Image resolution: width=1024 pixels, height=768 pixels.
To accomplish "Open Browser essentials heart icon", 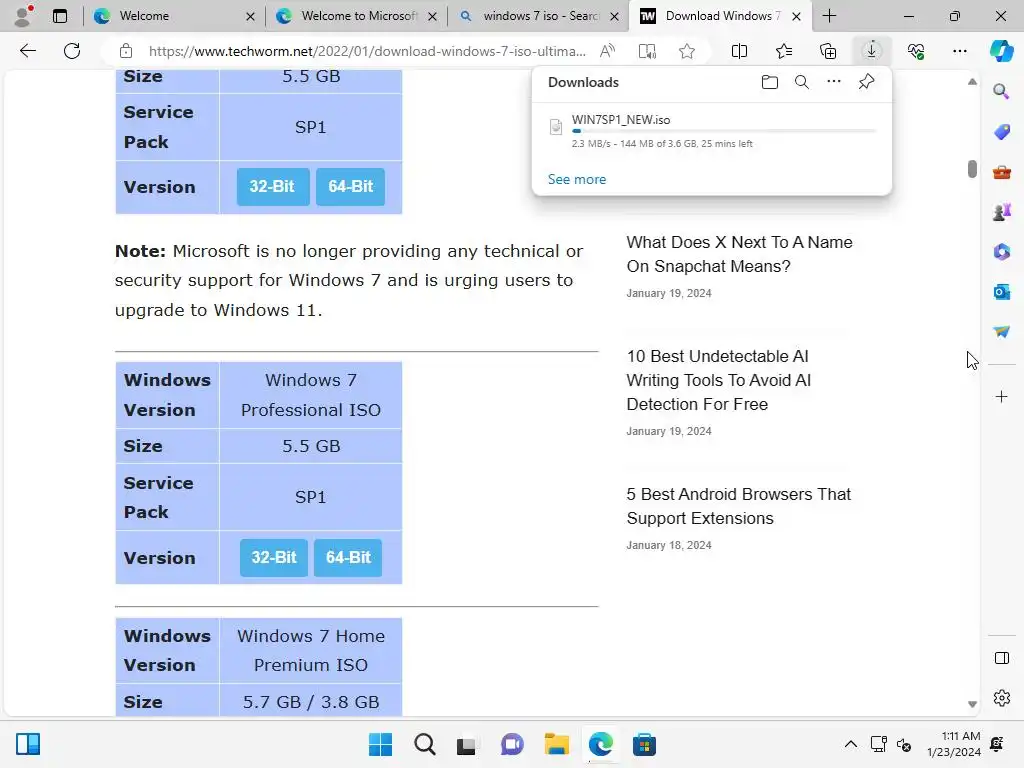I will point(916,51).
